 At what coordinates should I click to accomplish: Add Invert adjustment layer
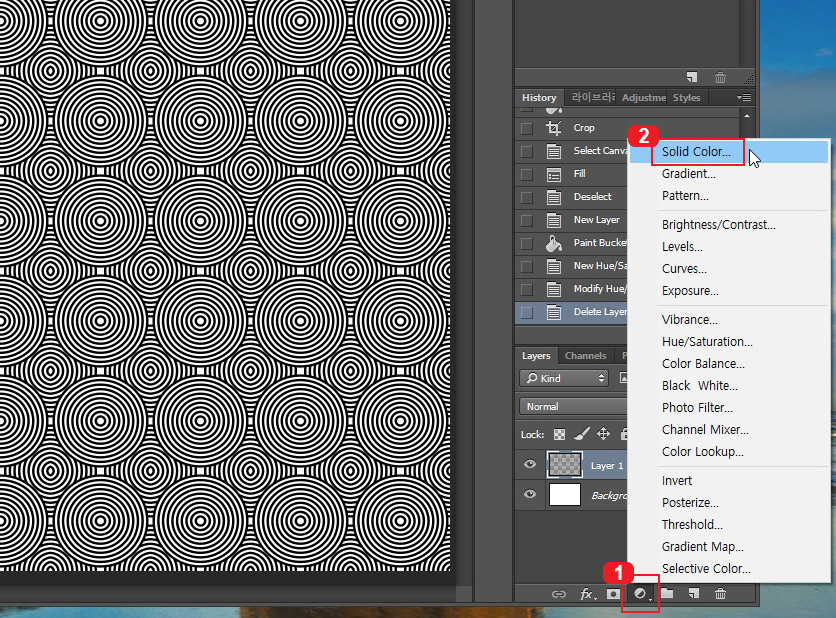tap(729, 480)
